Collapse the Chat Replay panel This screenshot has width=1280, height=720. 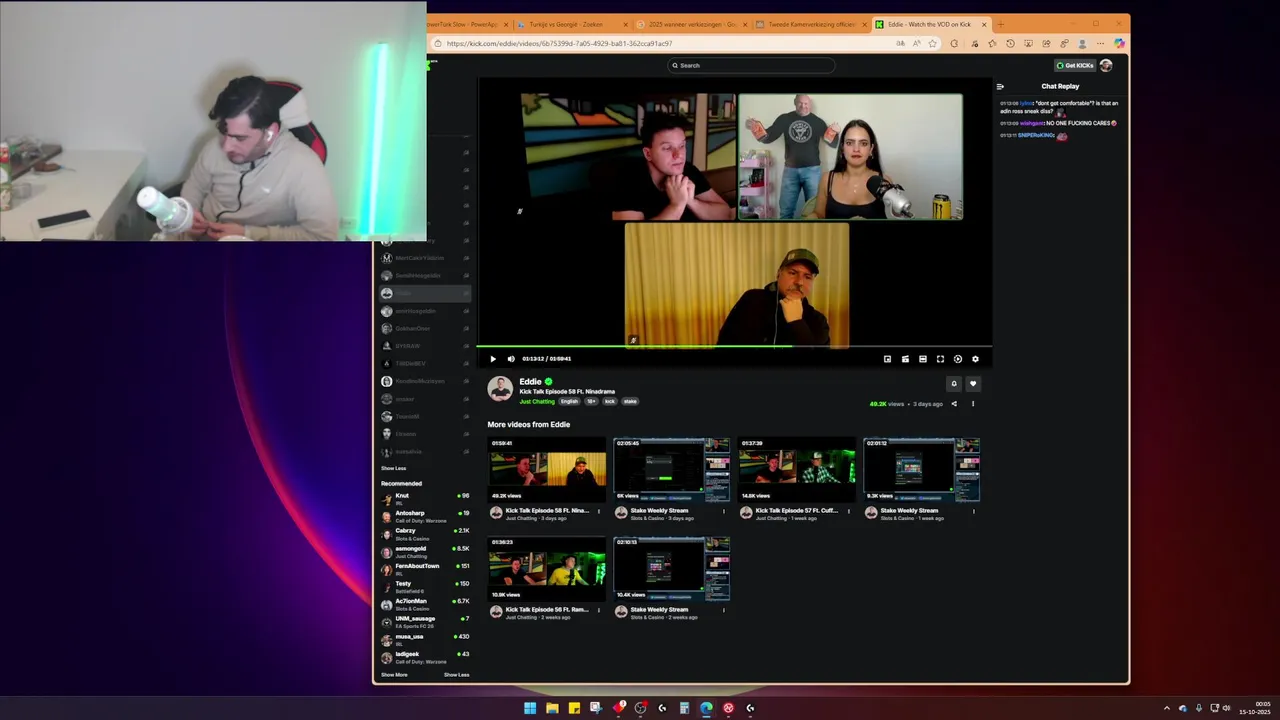click(x=1000, y=86)
